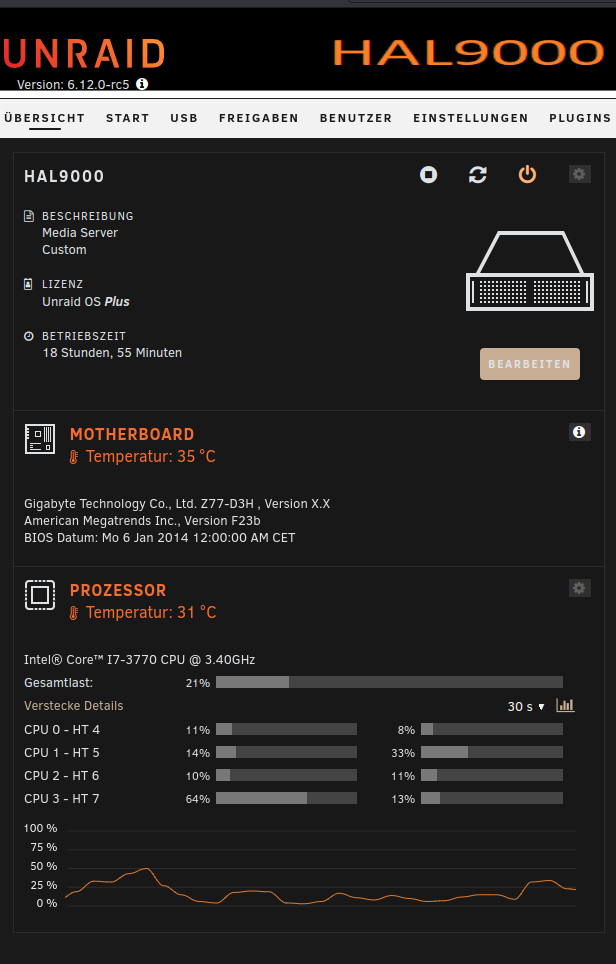This screenshot has height=964, width=616.
Task: Click the version info icon
Action: click(x=142, y=84)
